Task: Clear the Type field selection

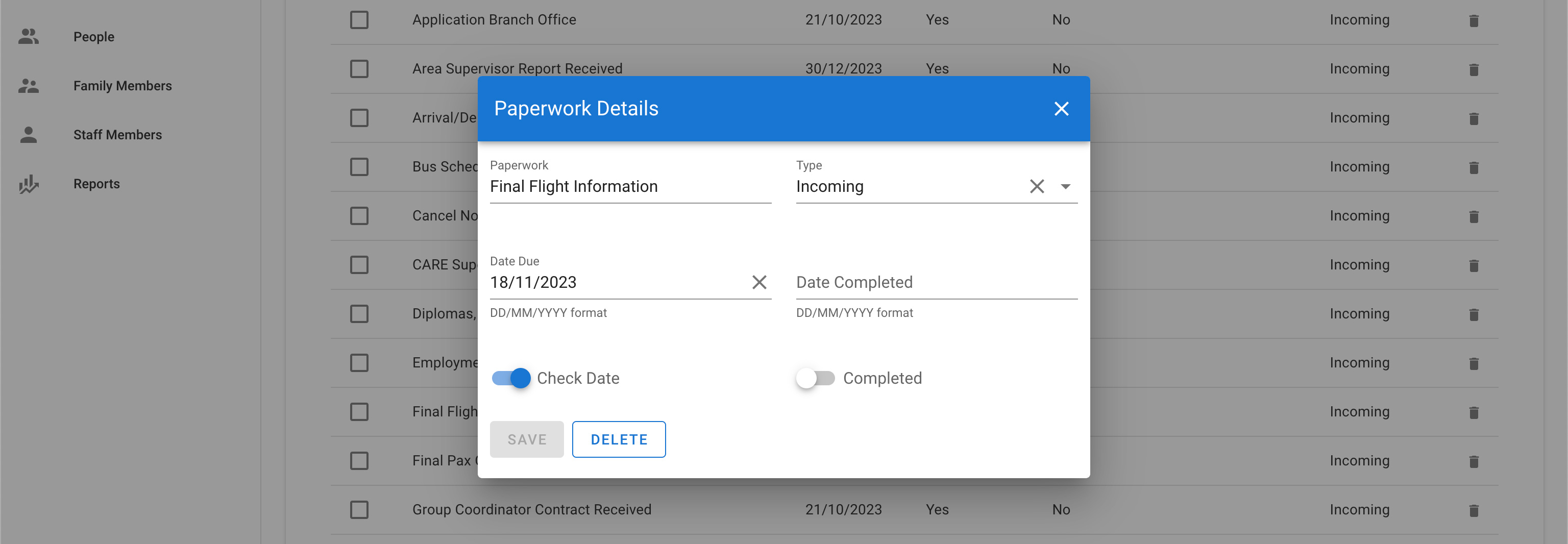Action: tap(1037, 186)
